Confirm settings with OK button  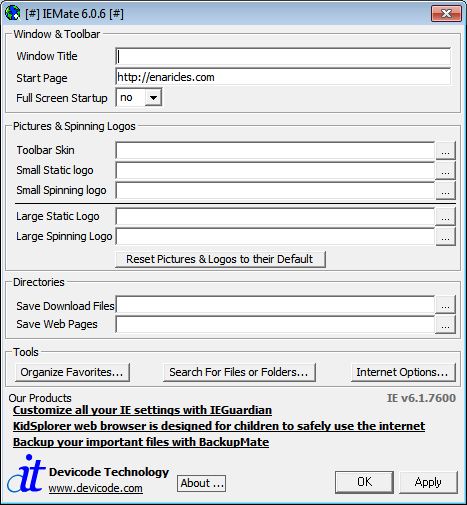364,482
